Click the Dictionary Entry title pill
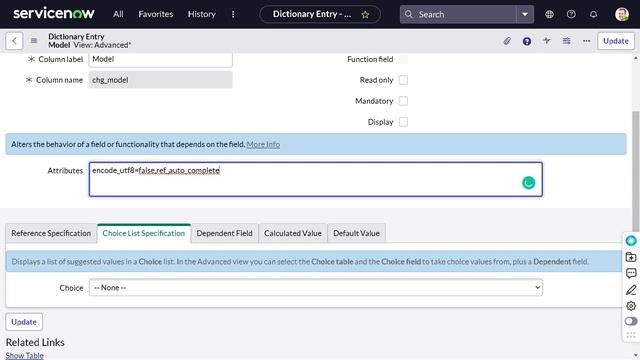 point(320,14)
